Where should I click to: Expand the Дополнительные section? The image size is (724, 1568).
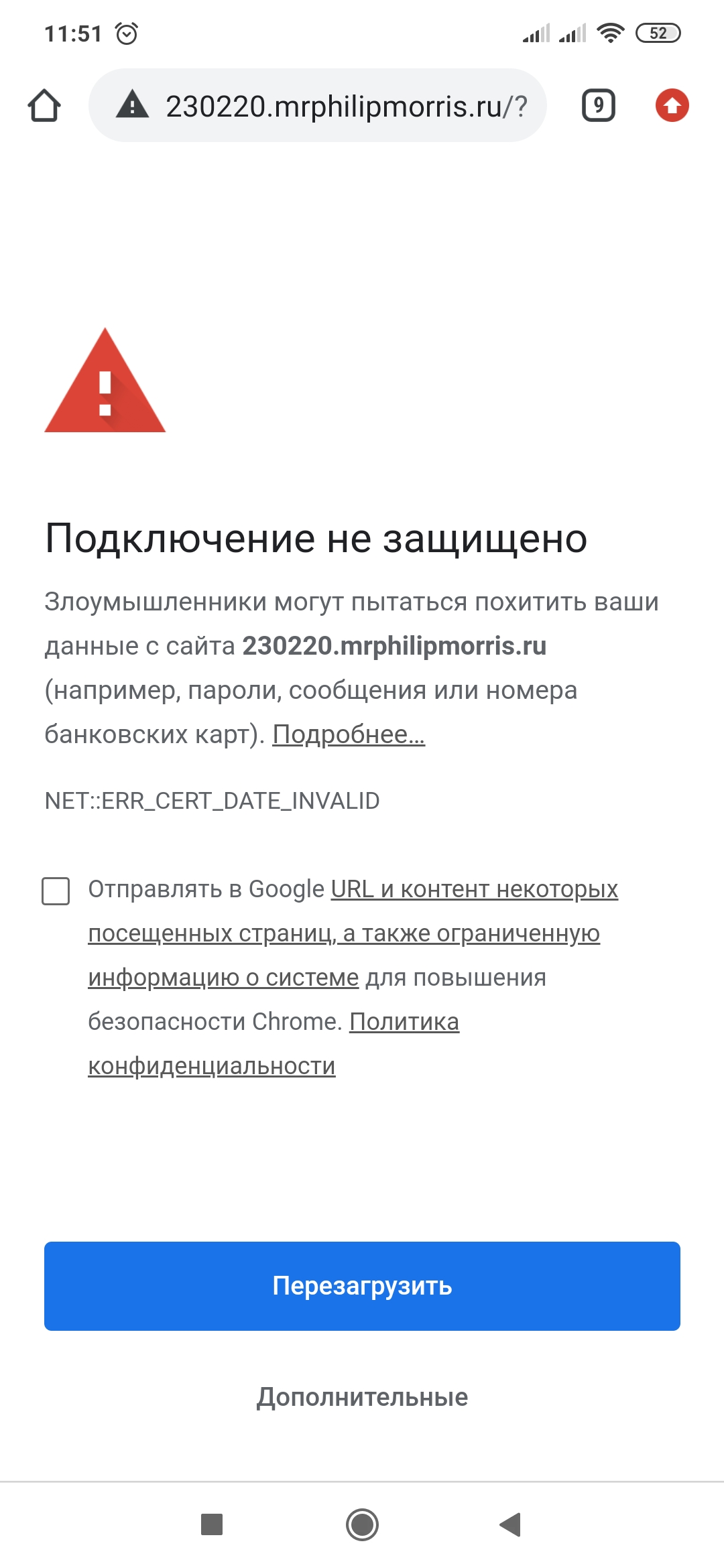(362, 1397)
